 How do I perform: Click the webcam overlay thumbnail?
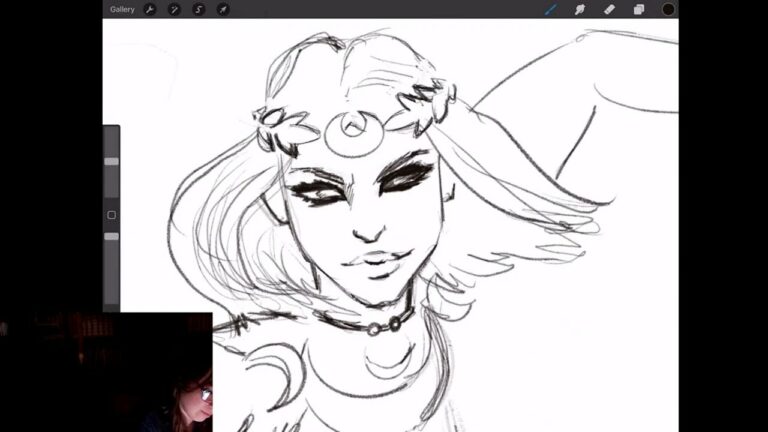point(106,372)
